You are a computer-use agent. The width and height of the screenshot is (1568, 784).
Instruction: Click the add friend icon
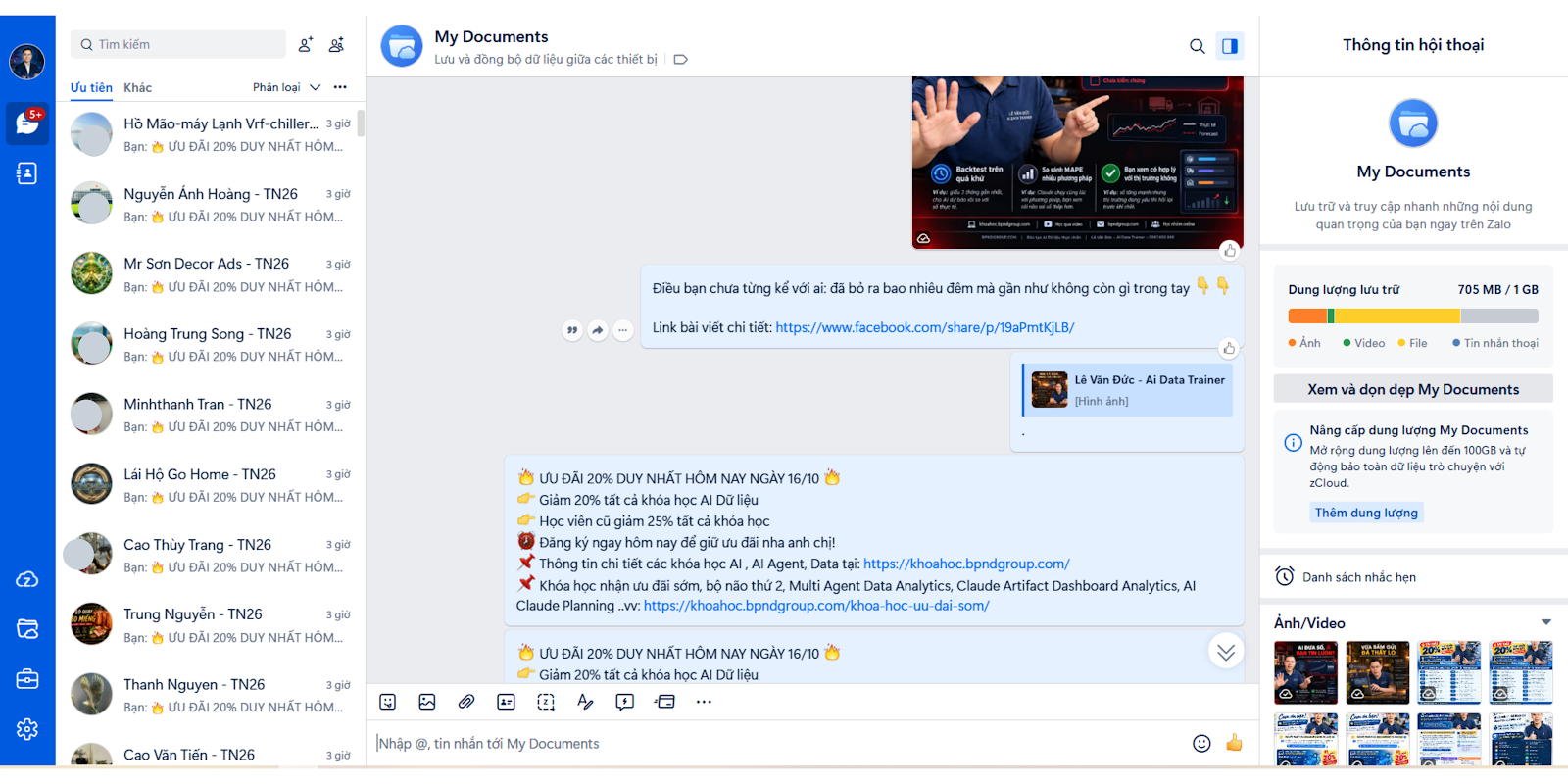click(306, 44)
